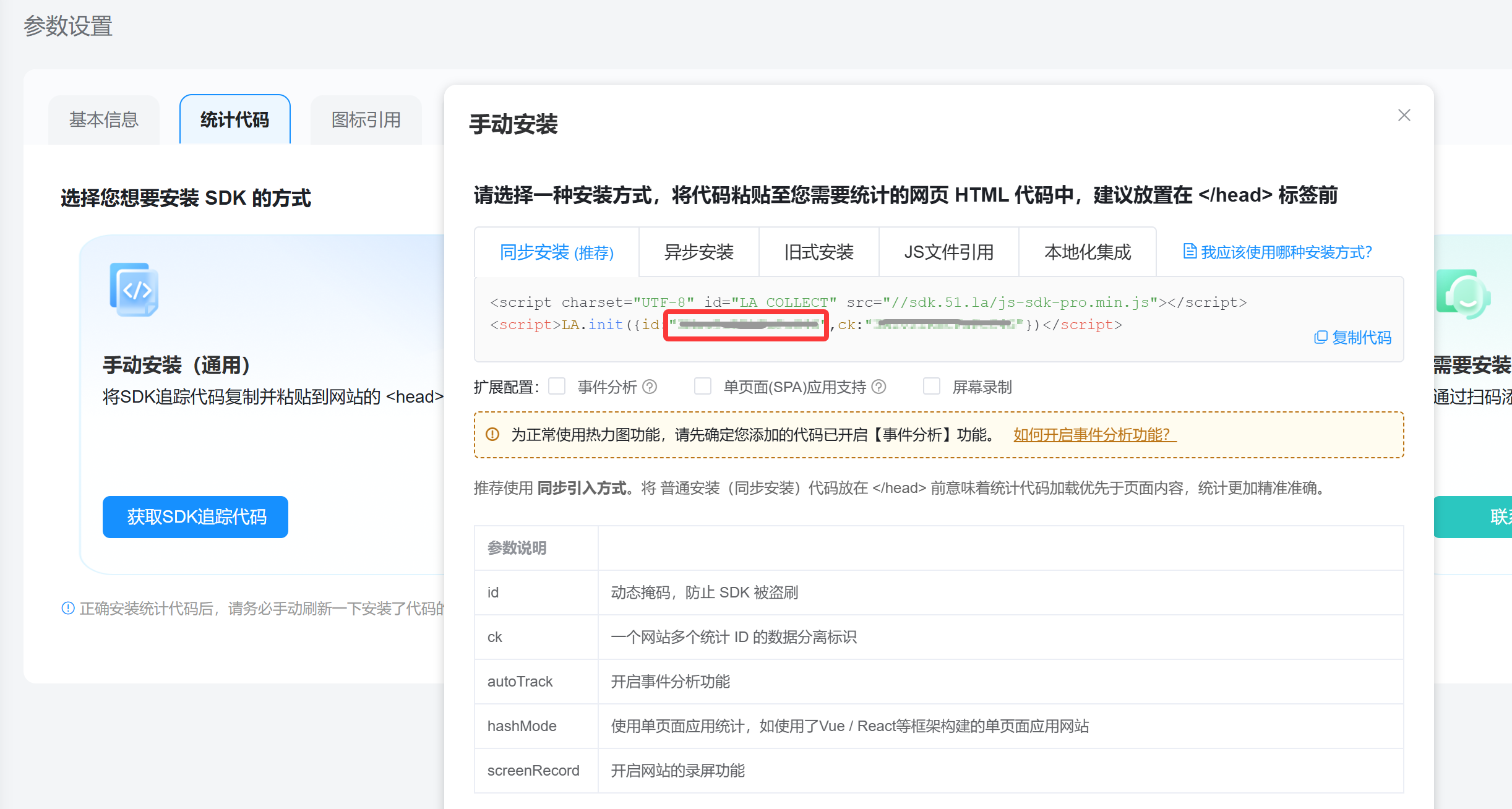
Task: Click the orange warning icon in the notice
Action: [x=492, y=434]
